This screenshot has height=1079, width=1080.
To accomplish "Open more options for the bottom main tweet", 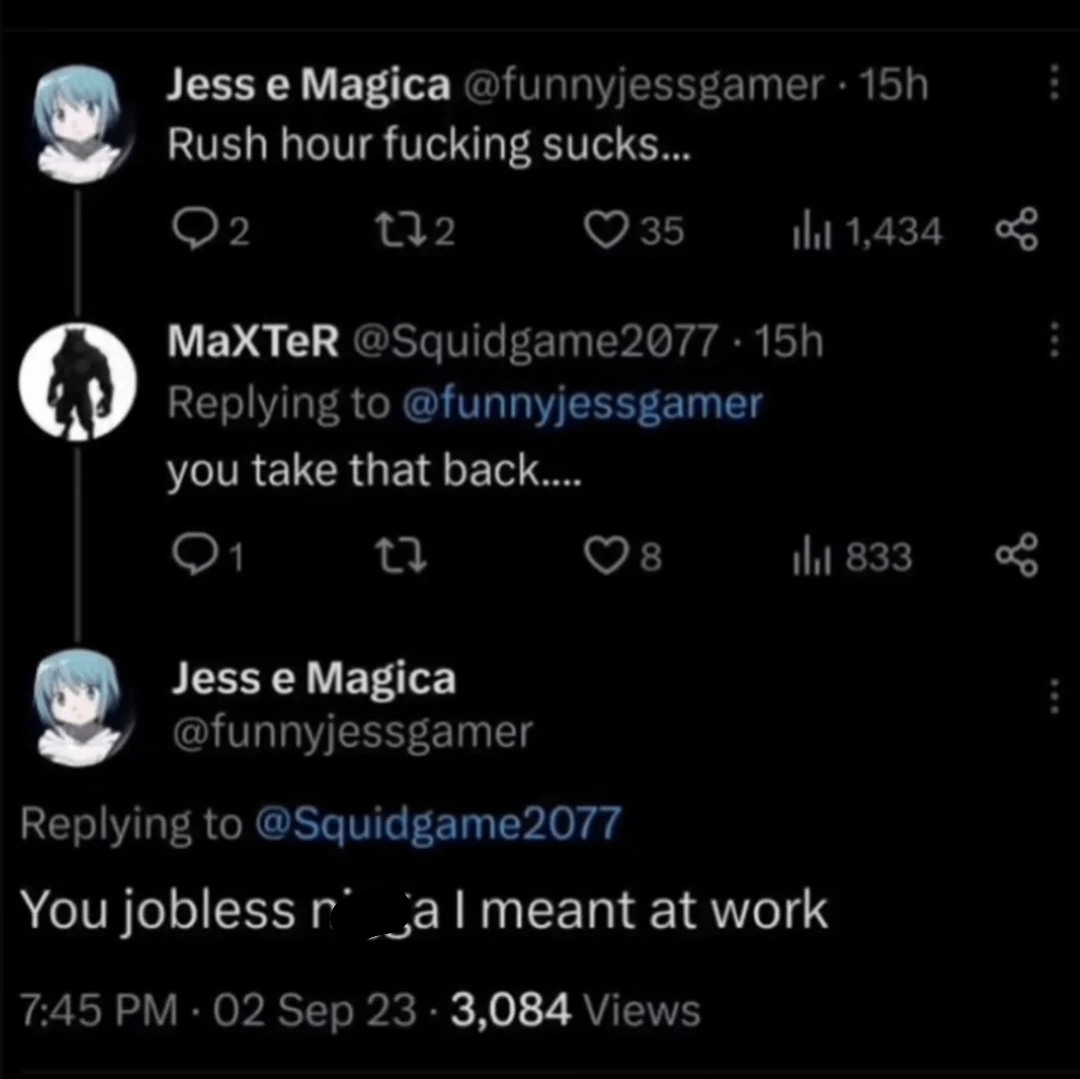I will coord(1052,695).
